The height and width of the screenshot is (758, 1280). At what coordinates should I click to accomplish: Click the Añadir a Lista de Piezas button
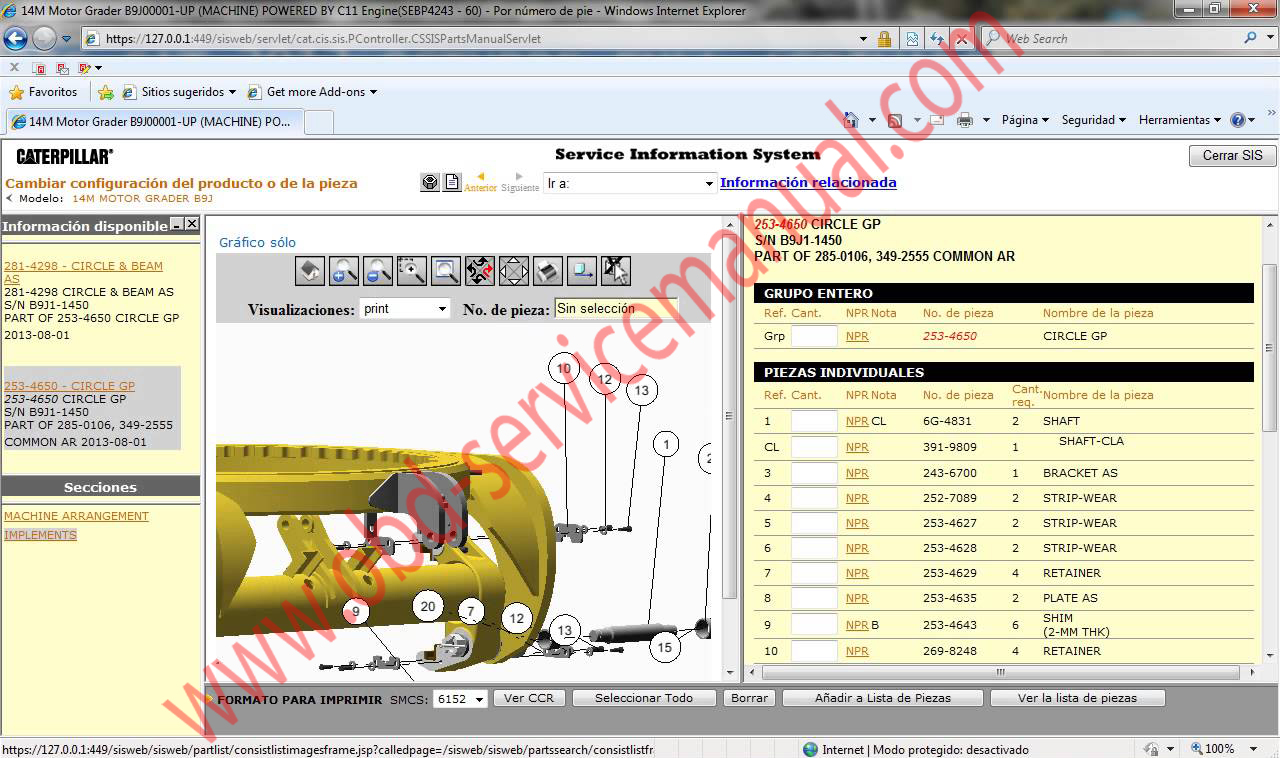881,697
